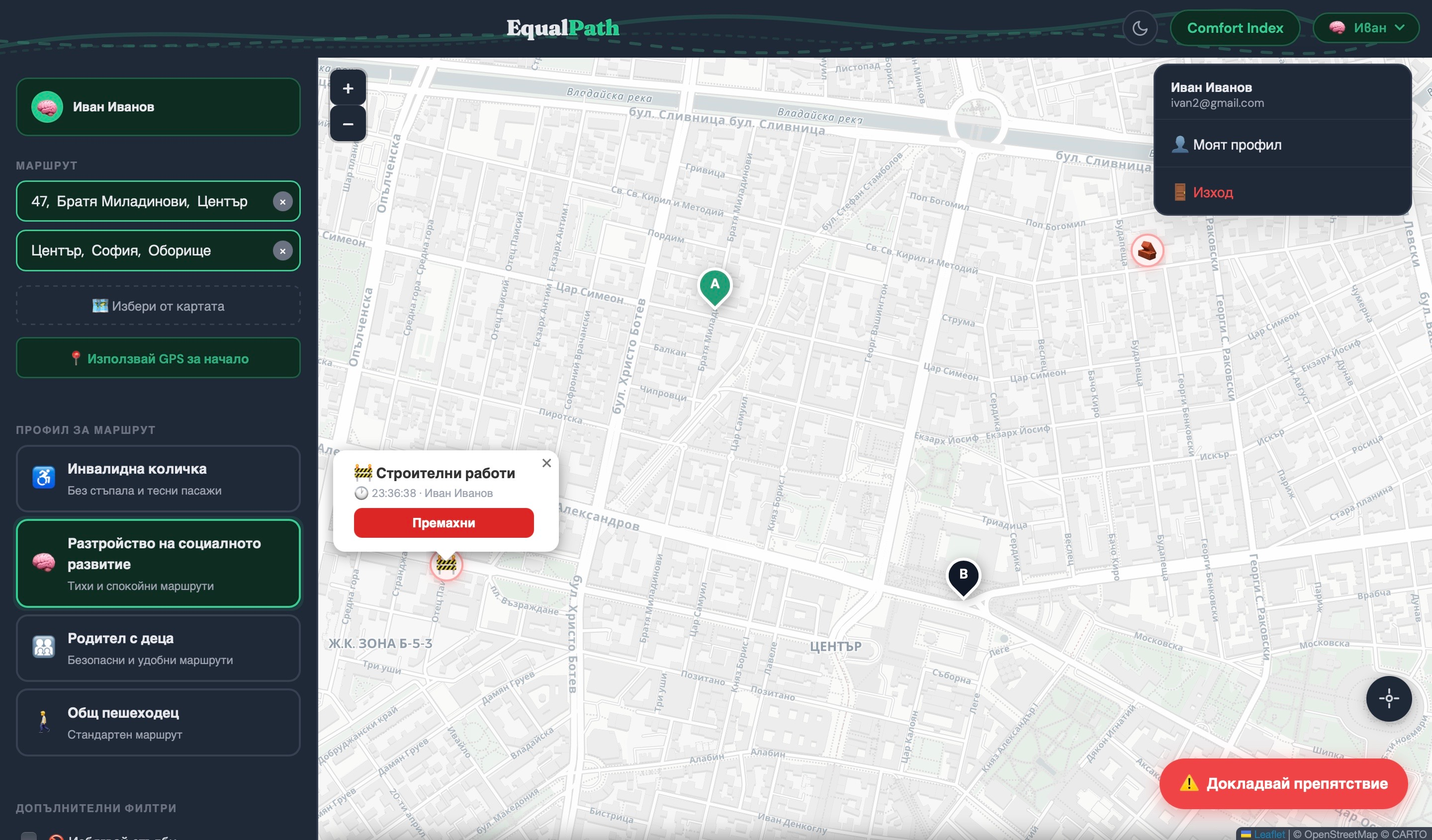
Task: Clear the Братя Миладинови start address
Action: pos(282,202)
